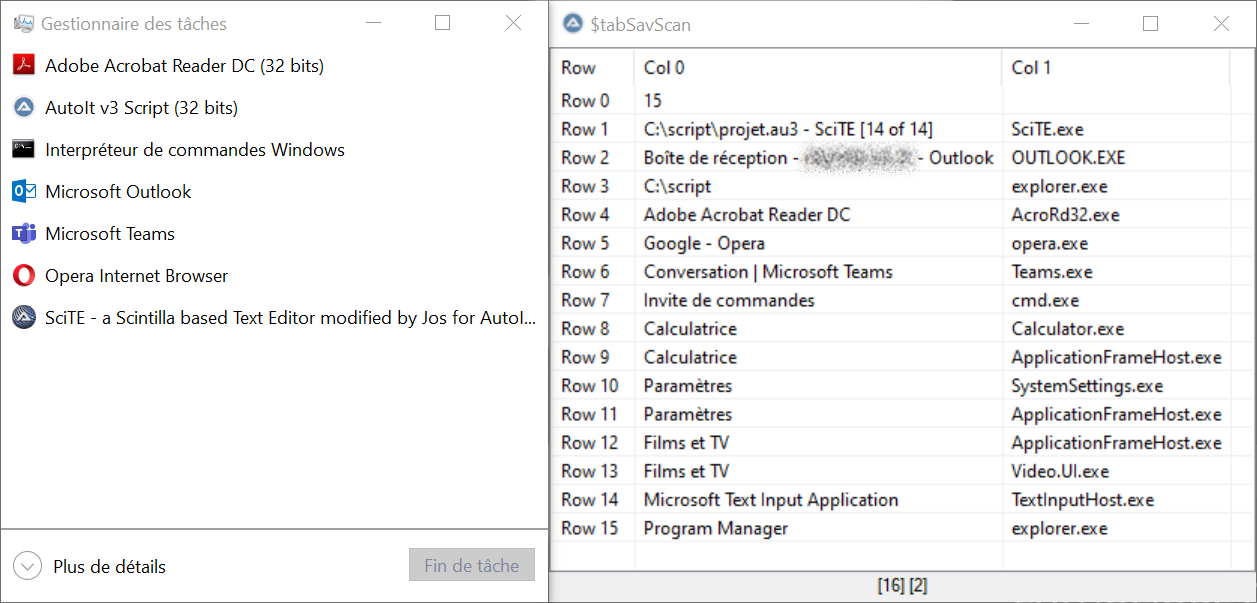Select the Microsoft Teams task name
The height and width of the screenshot is (603, 1257).
point(110,234)
